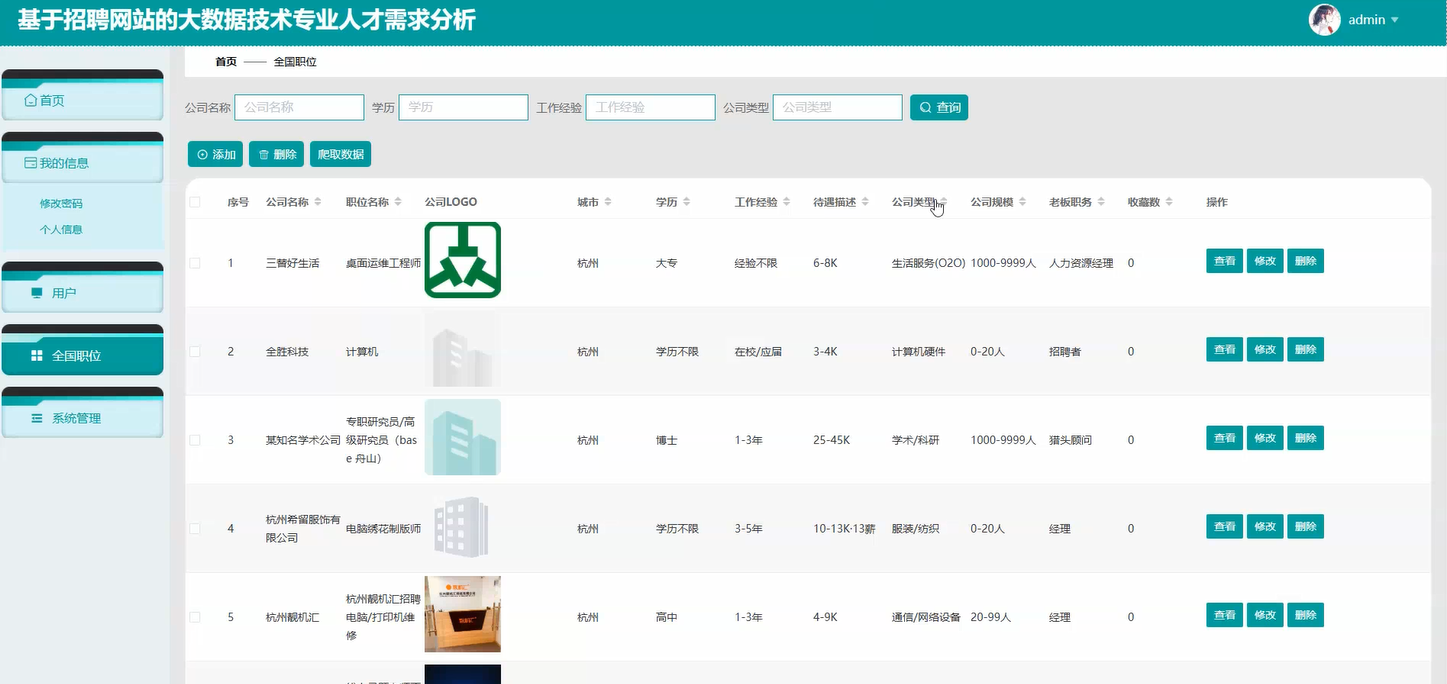Click 查看 on the 全胜科技 row
Image resolution: width=1447 pixels, height=684 pixels.
click(x=1223, y=349)
